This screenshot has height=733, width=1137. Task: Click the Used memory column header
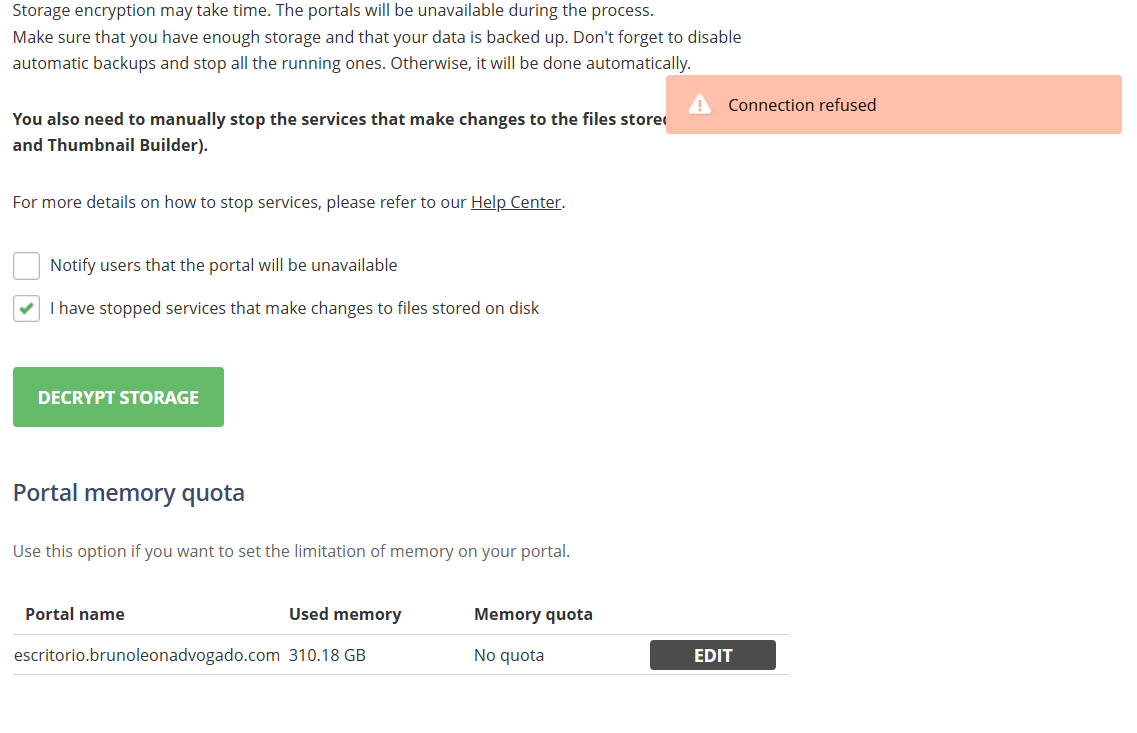345,614
